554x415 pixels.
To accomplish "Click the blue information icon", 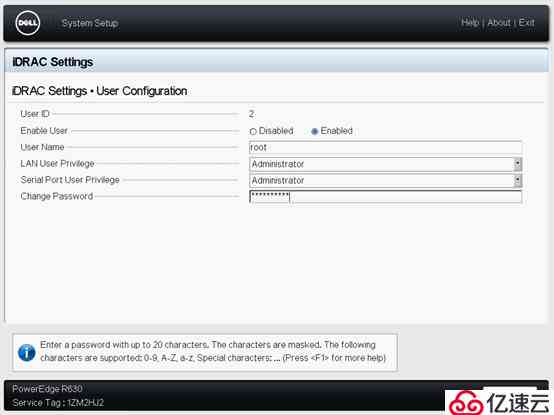I will tap(27, 352).
